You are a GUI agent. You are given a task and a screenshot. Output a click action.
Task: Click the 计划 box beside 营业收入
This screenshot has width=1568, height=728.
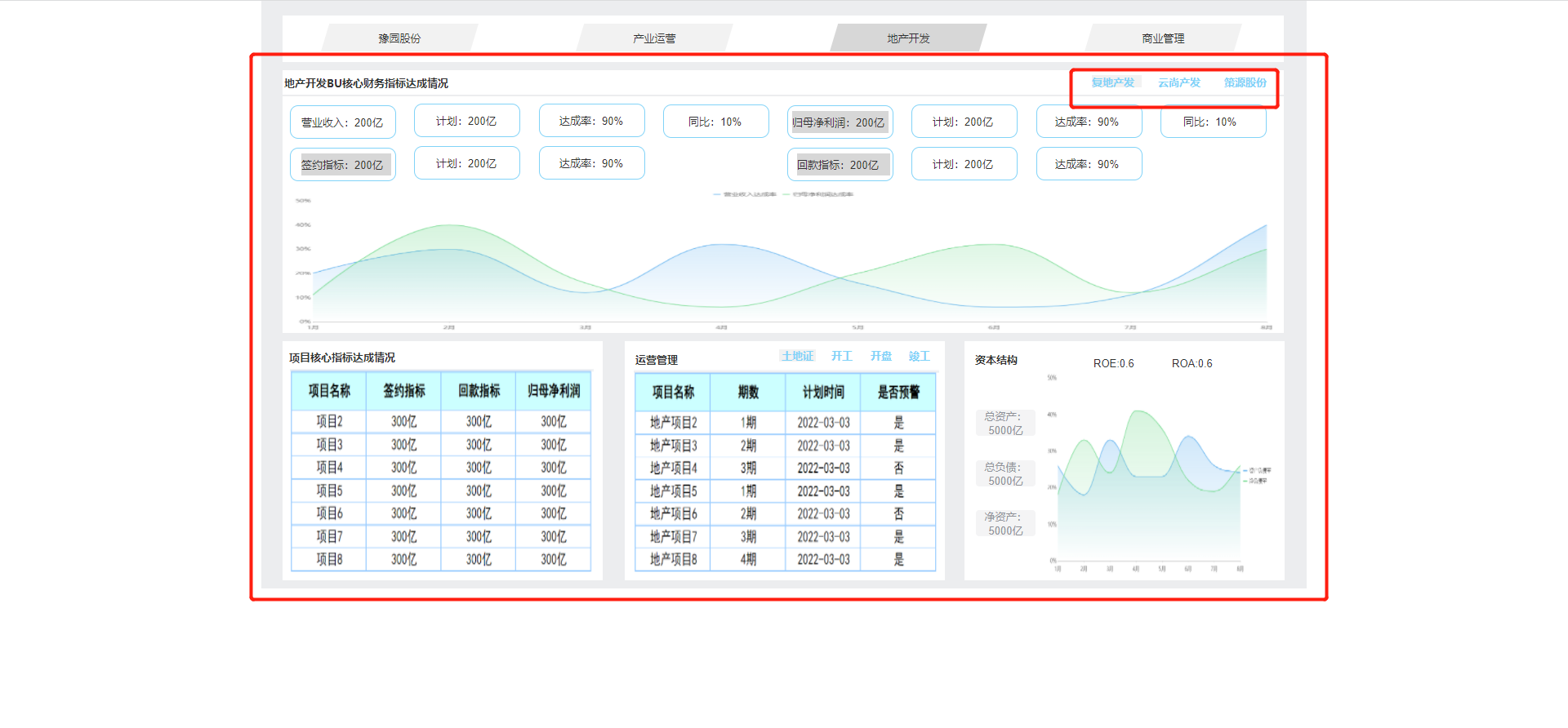(x=467, y=121)
